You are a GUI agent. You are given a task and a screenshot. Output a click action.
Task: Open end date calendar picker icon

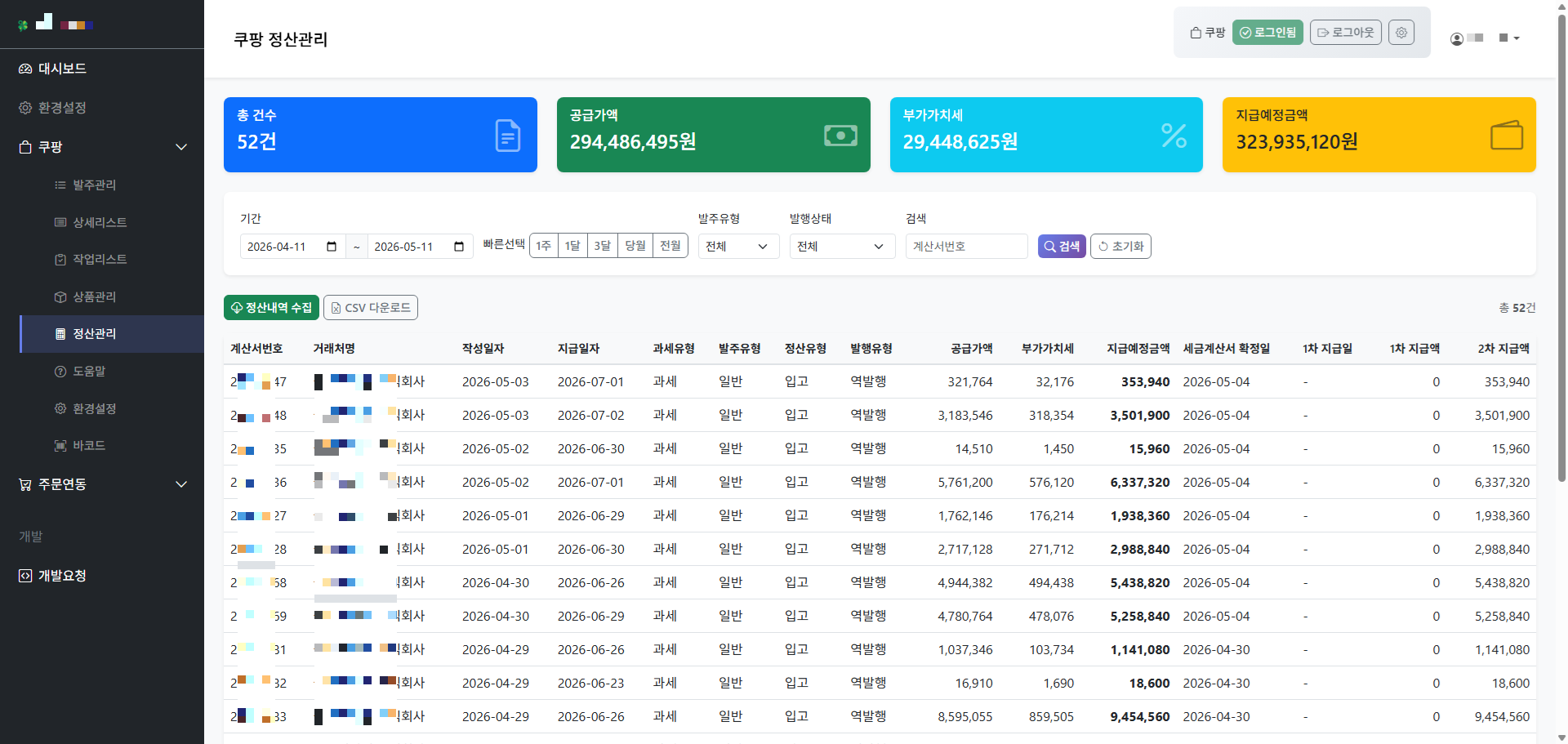point(459,247)
